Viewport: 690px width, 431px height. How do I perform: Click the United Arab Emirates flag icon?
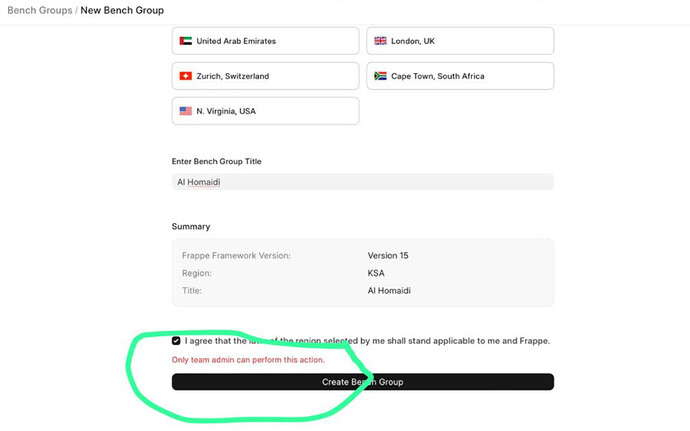pyautogui.click(x=185, y=41)
